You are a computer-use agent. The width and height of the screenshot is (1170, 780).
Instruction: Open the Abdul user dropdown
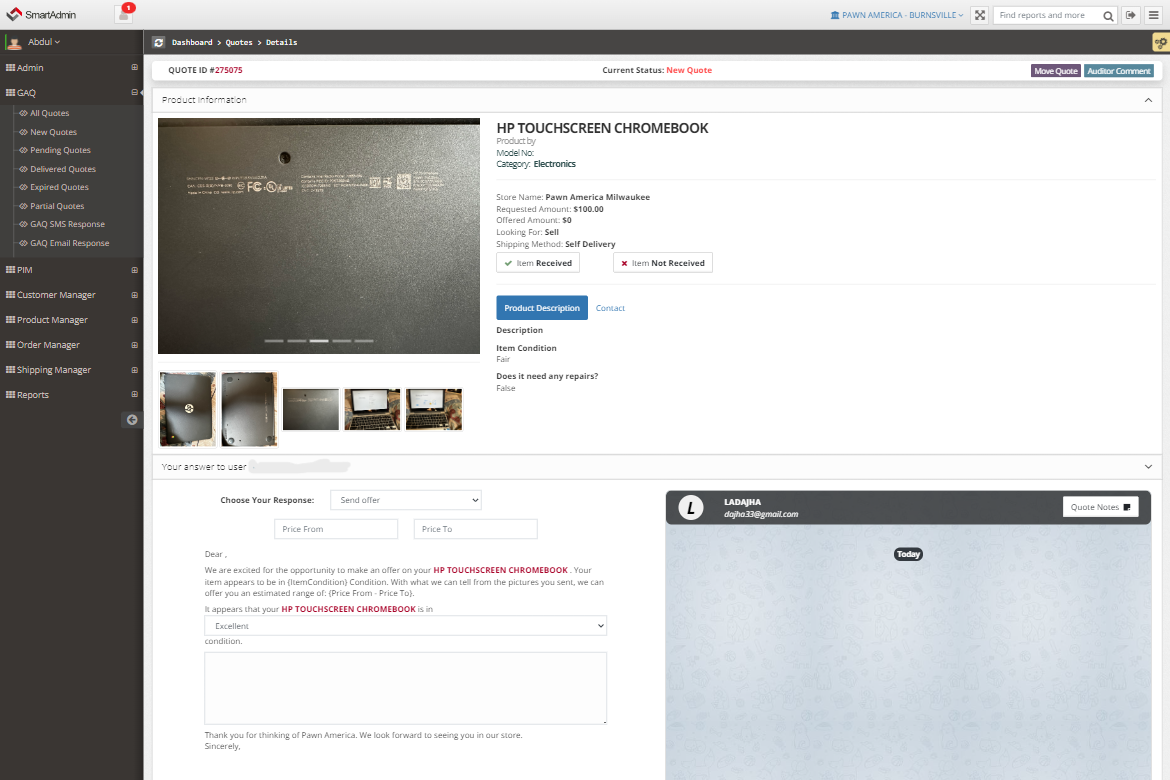(43, 42)
